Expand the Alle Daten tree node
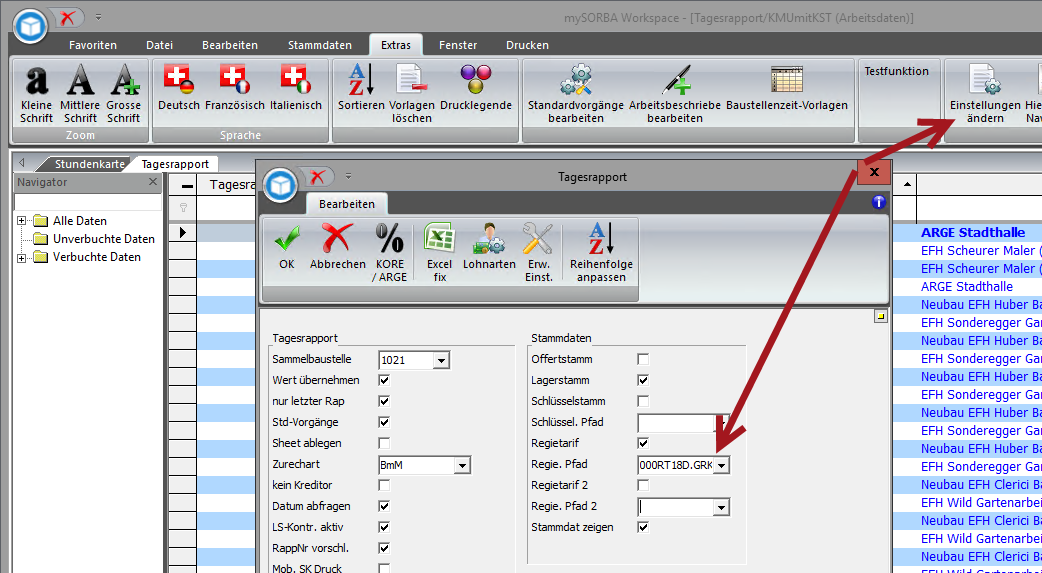Screen dimensions: 1042x573 pos(21,221)
